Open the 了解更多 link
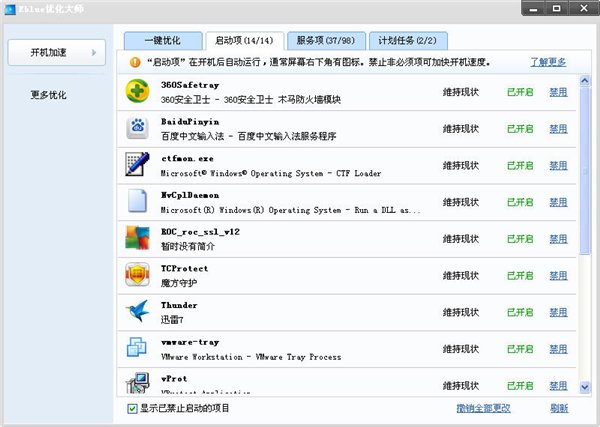The width and height of the screenshot is (600, 427). [x=548, y=62]
